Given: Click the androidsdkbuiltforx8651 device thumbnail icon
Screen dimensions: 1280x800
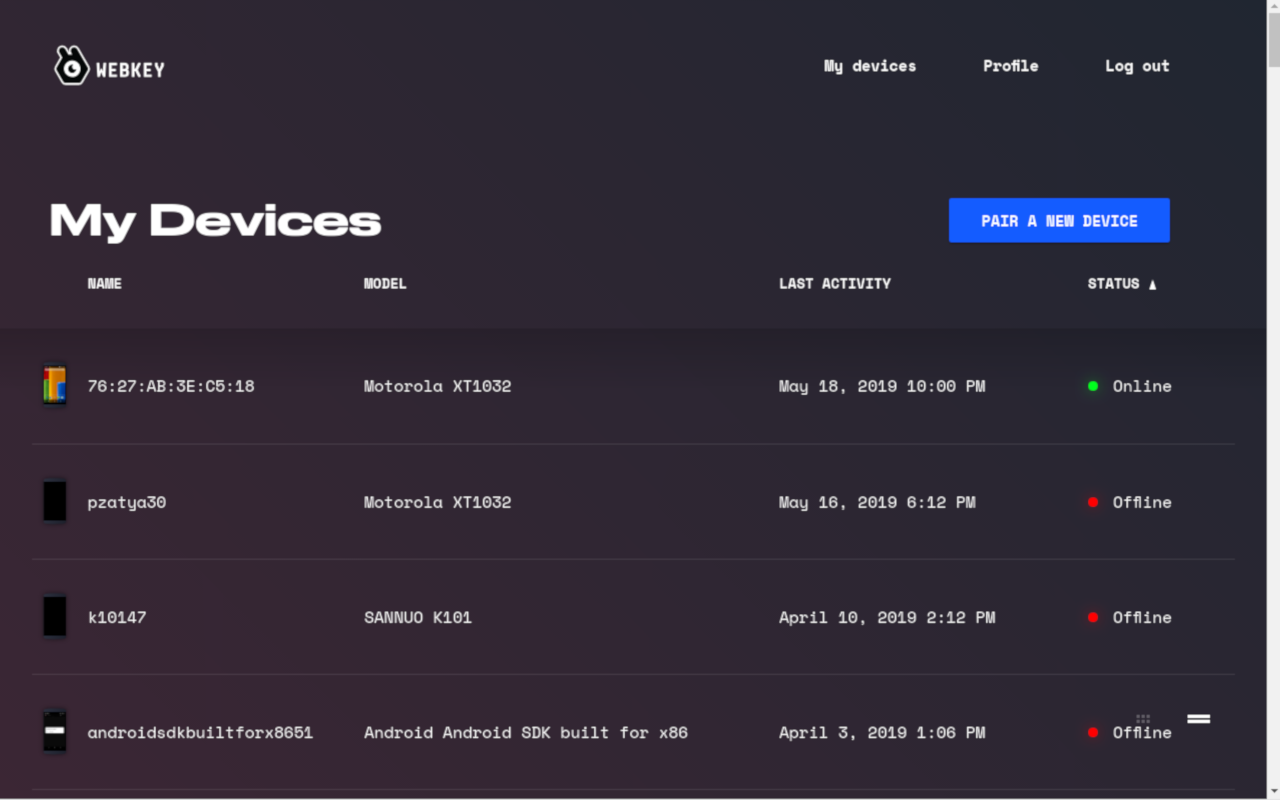Looking at the screenshot, I should [55, 732].
